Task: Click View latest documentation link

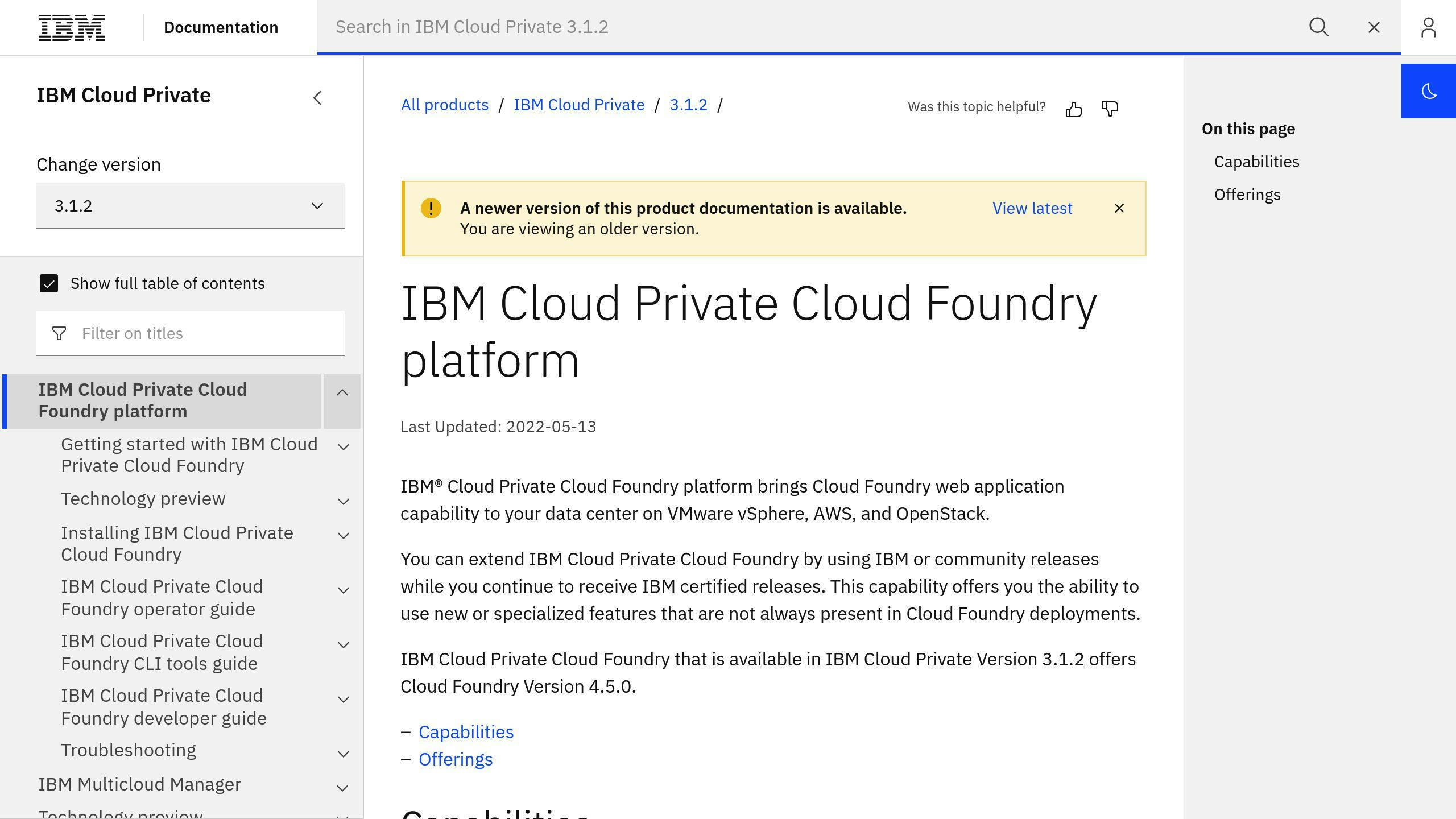Action: (1032, 207)
